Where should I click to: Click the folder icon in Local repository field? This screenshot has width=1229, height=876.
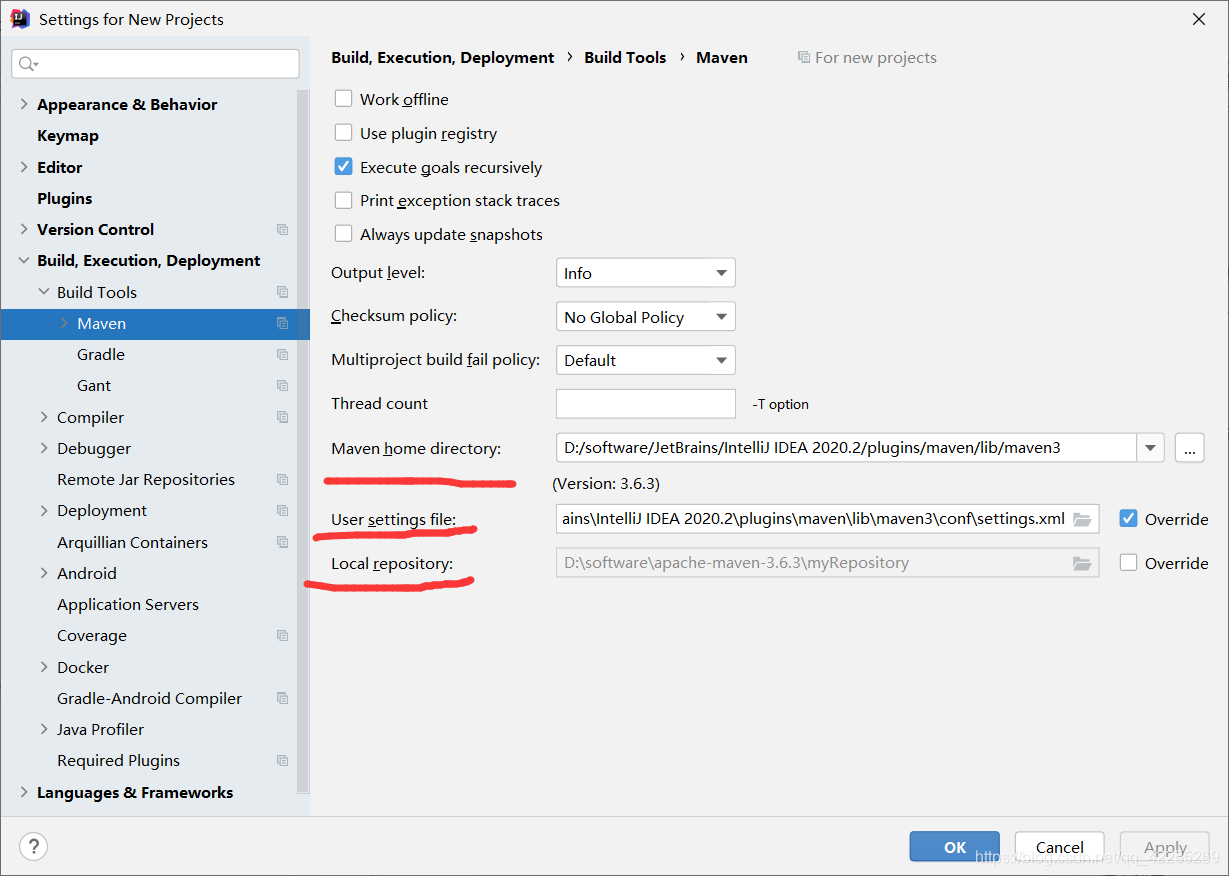click(x=1082, y=563)
